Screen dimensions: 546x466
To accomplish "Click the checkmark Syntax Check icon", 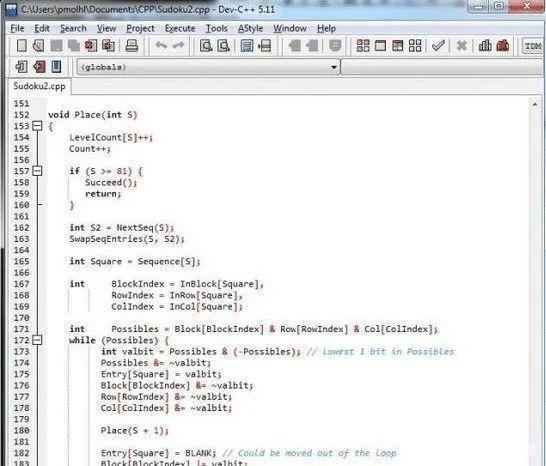I will (x=438, y=46).
